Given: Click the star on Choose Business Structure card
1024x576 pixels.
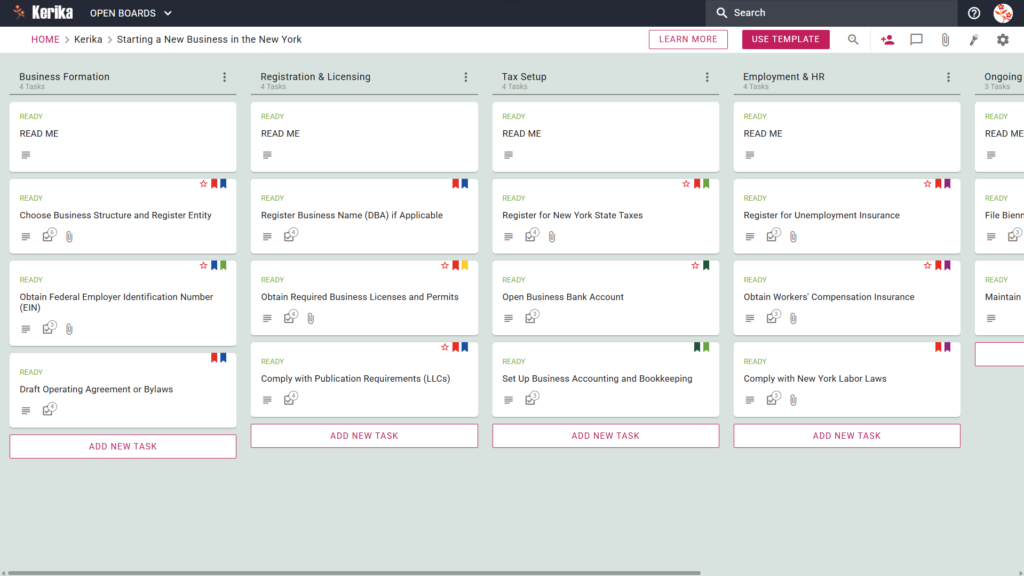Looking at the screenshot, I should coord(203,184).
